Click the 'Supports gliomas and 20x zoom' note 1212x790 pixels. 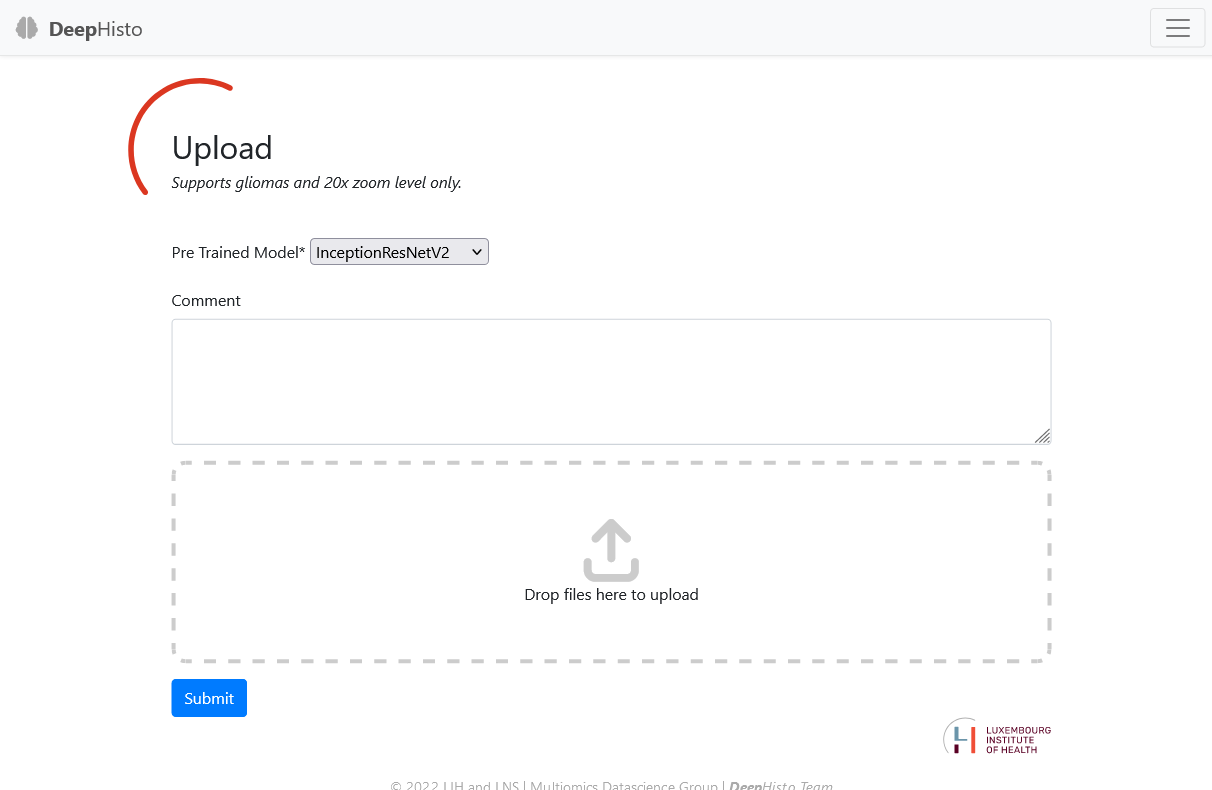coord(316,183)
